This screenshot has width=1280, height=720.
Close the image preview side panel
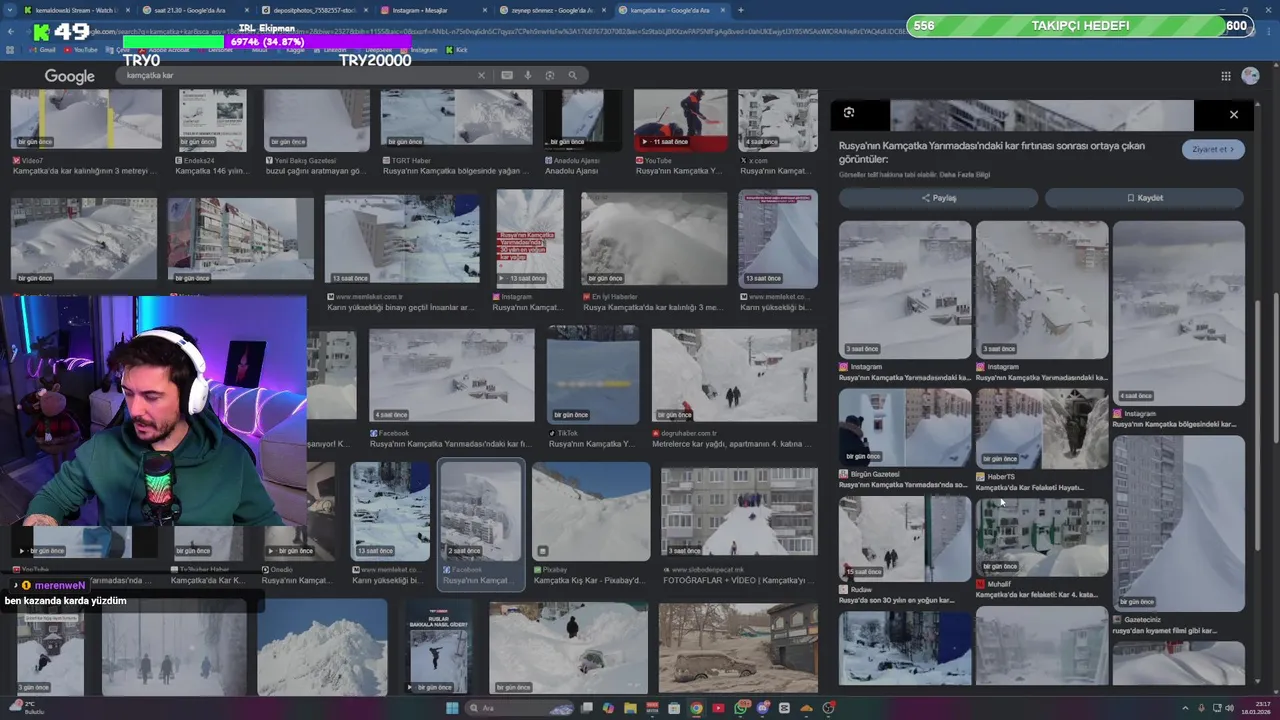1233,114
